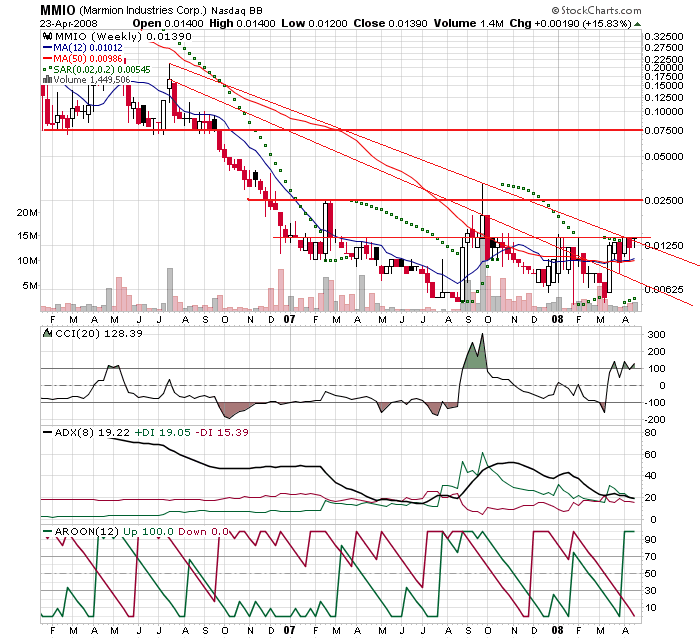Click the green AROON legend line marker
This screenshot has width=700, height=639.
pyautogui.click(x=47, y=531)
